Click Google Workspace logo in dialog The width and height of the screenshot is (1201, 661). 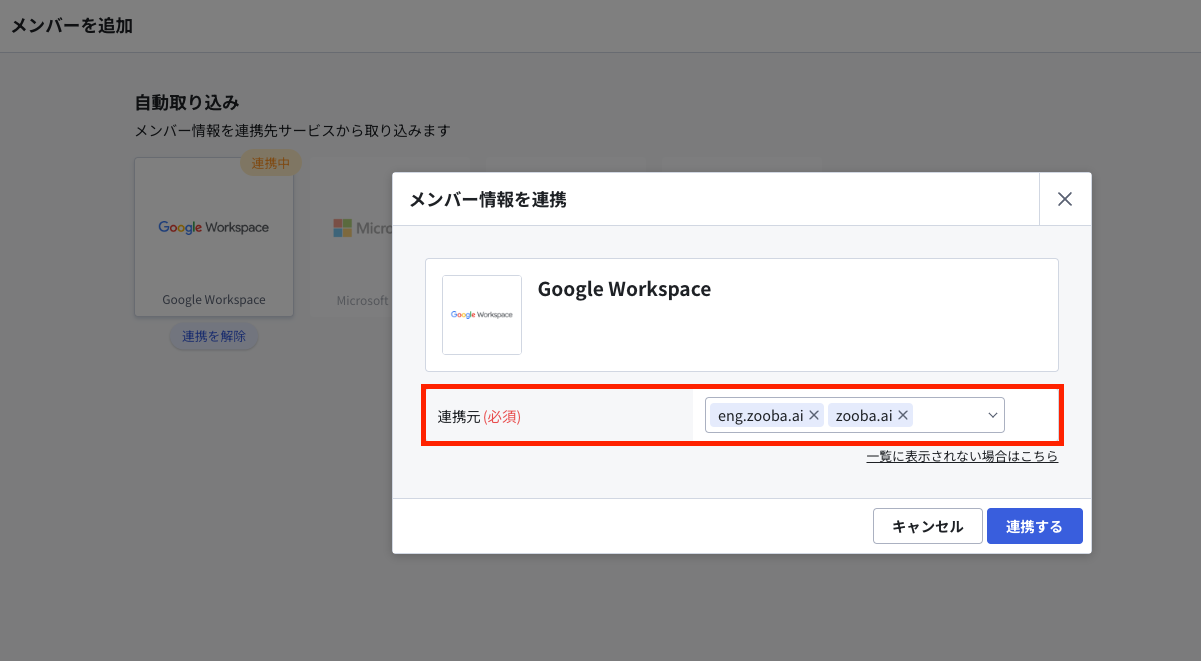click(482, 314)
